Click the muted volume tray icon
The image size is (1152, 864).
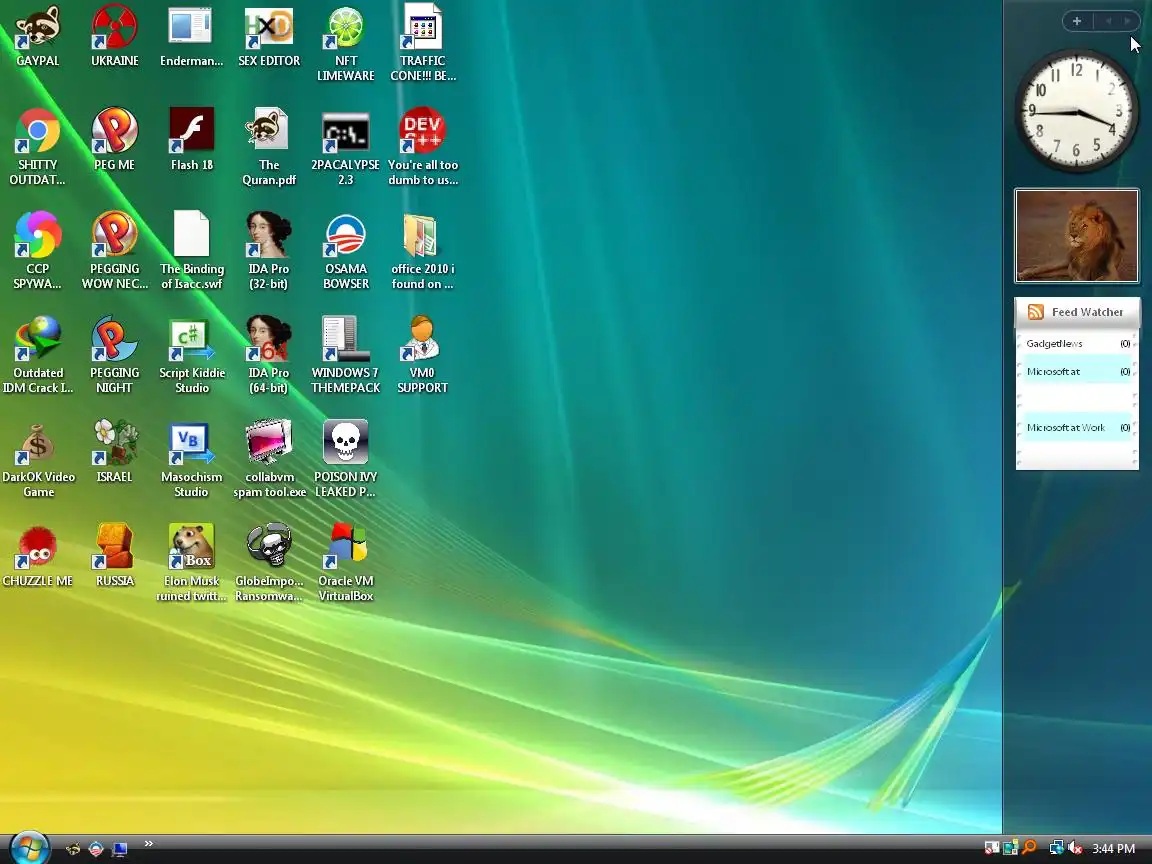(x=1075, y=848)
